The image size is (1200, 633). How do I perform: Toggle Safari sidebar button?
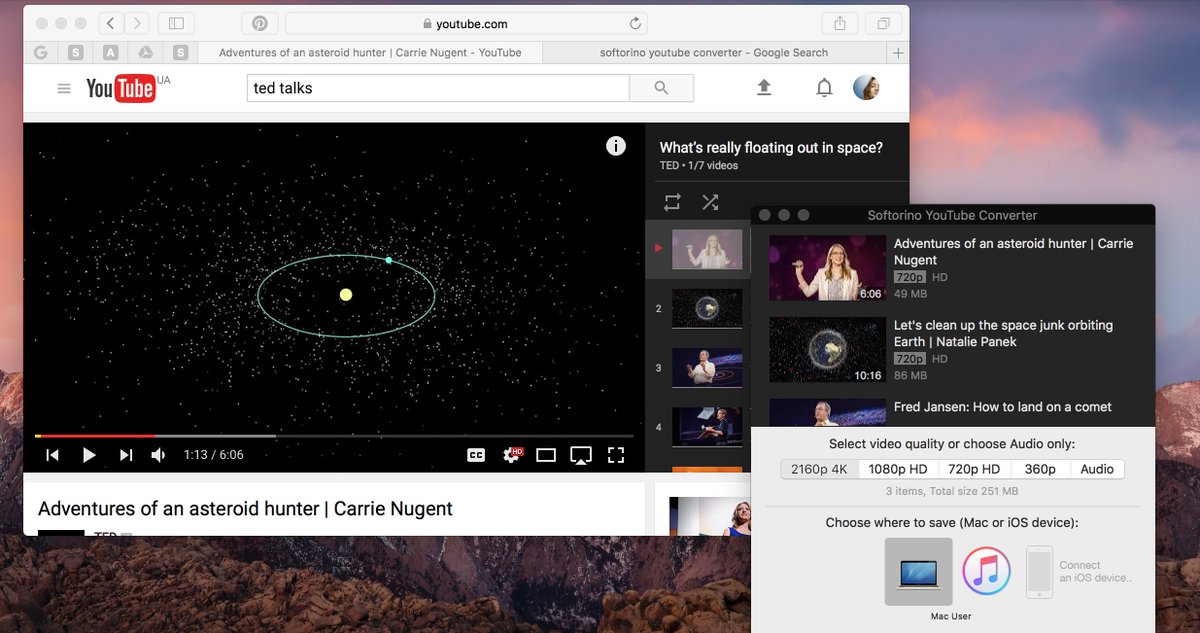pyautogui.click(x=176, y=23)
